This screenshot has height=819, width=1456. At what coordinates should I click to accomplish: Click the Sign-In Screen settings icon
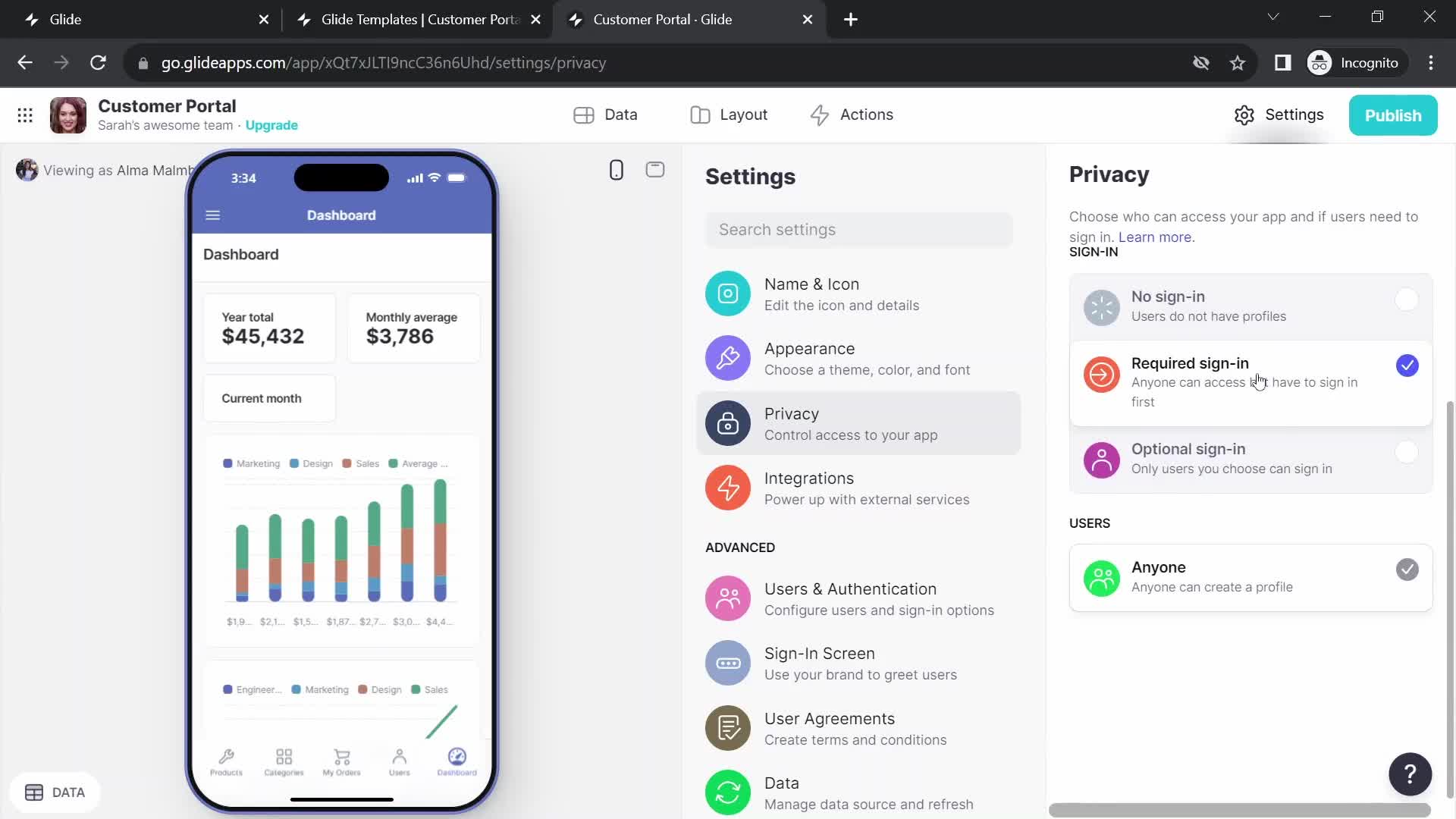tap(728, 662)
